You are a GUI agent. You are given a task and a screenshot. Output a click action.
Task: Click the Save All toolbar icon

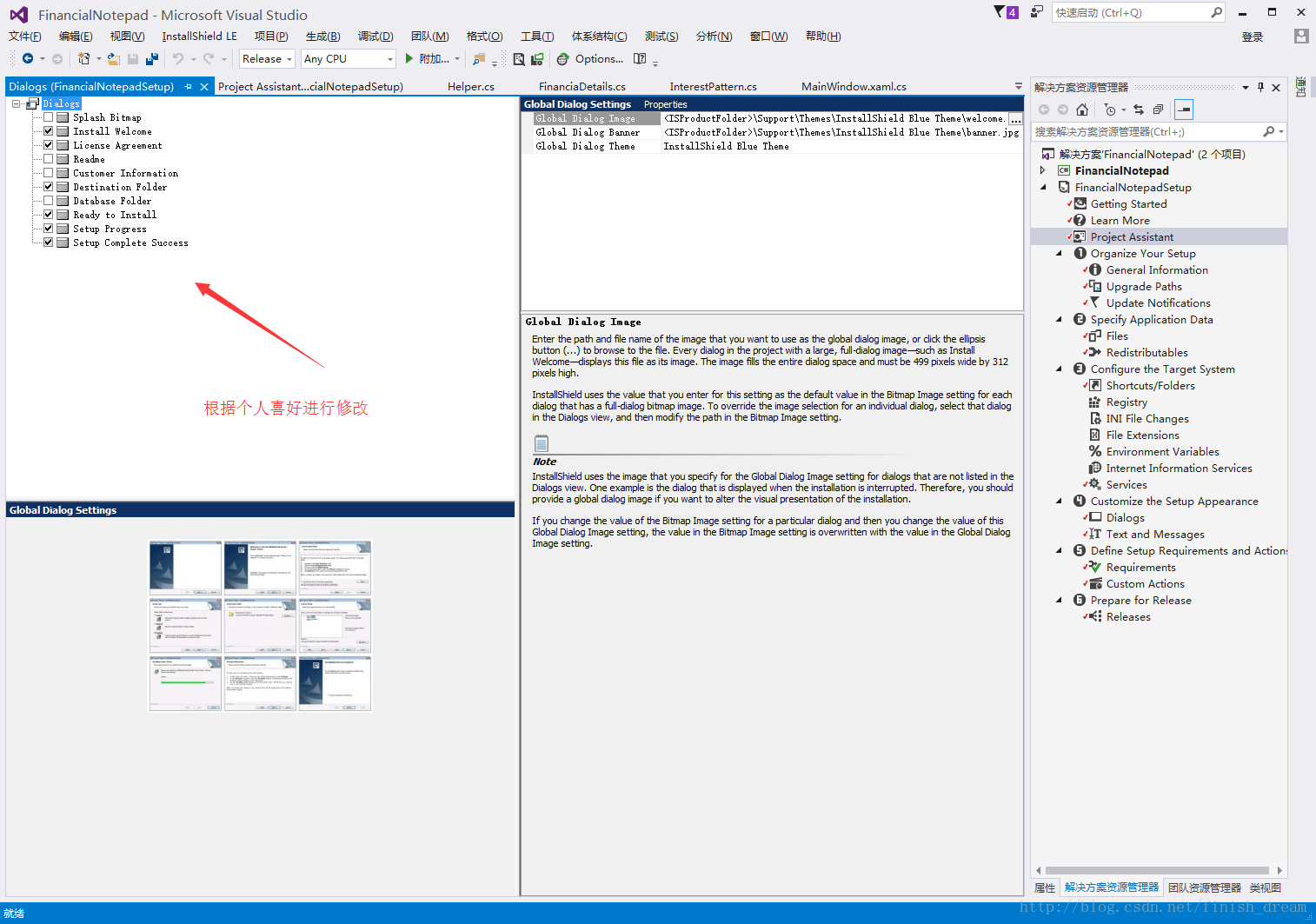[152, 58]
